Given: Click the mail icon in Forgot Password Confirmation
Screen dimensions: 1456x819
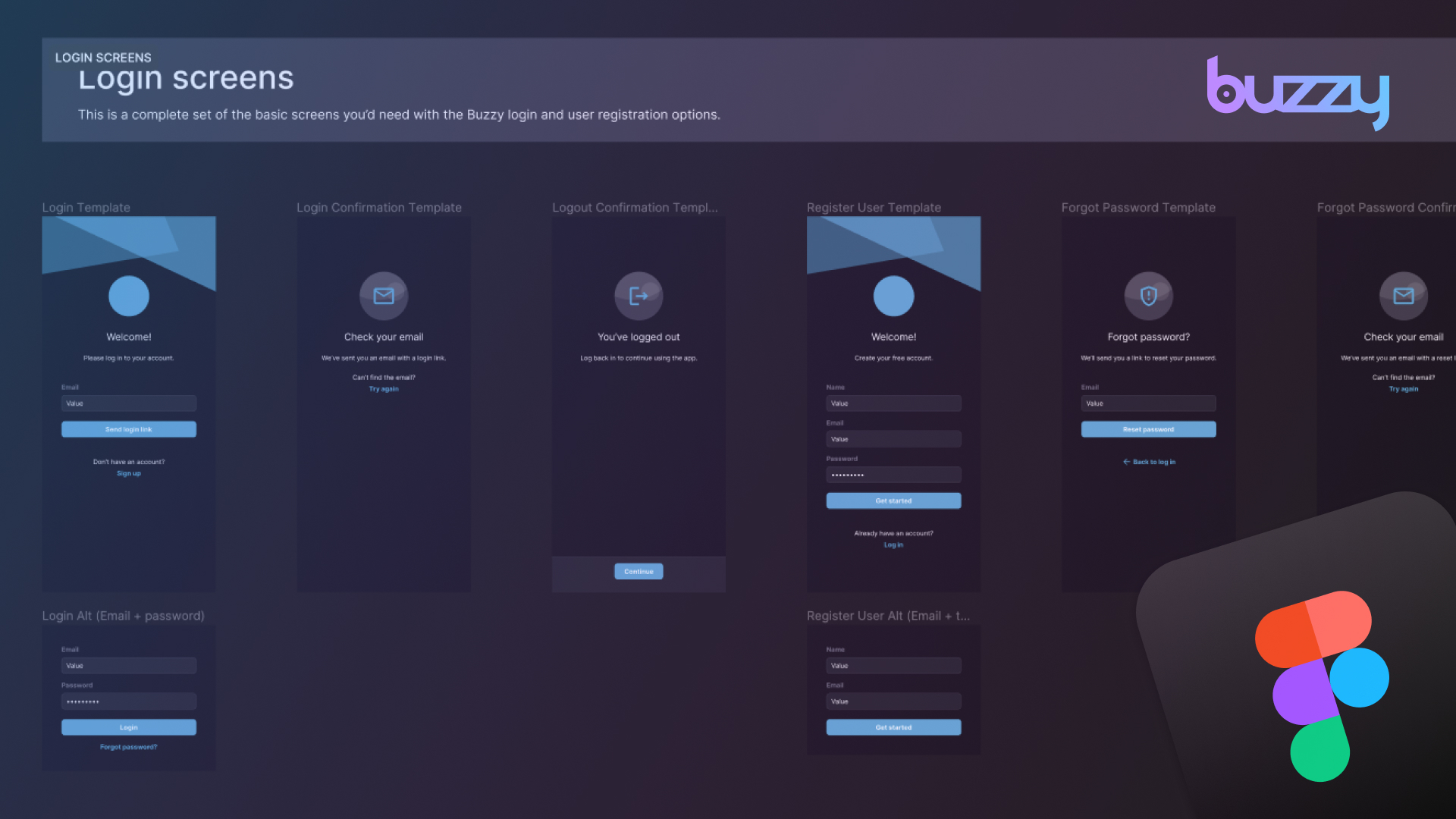Looking at the screenshot, I should 1403,296.
